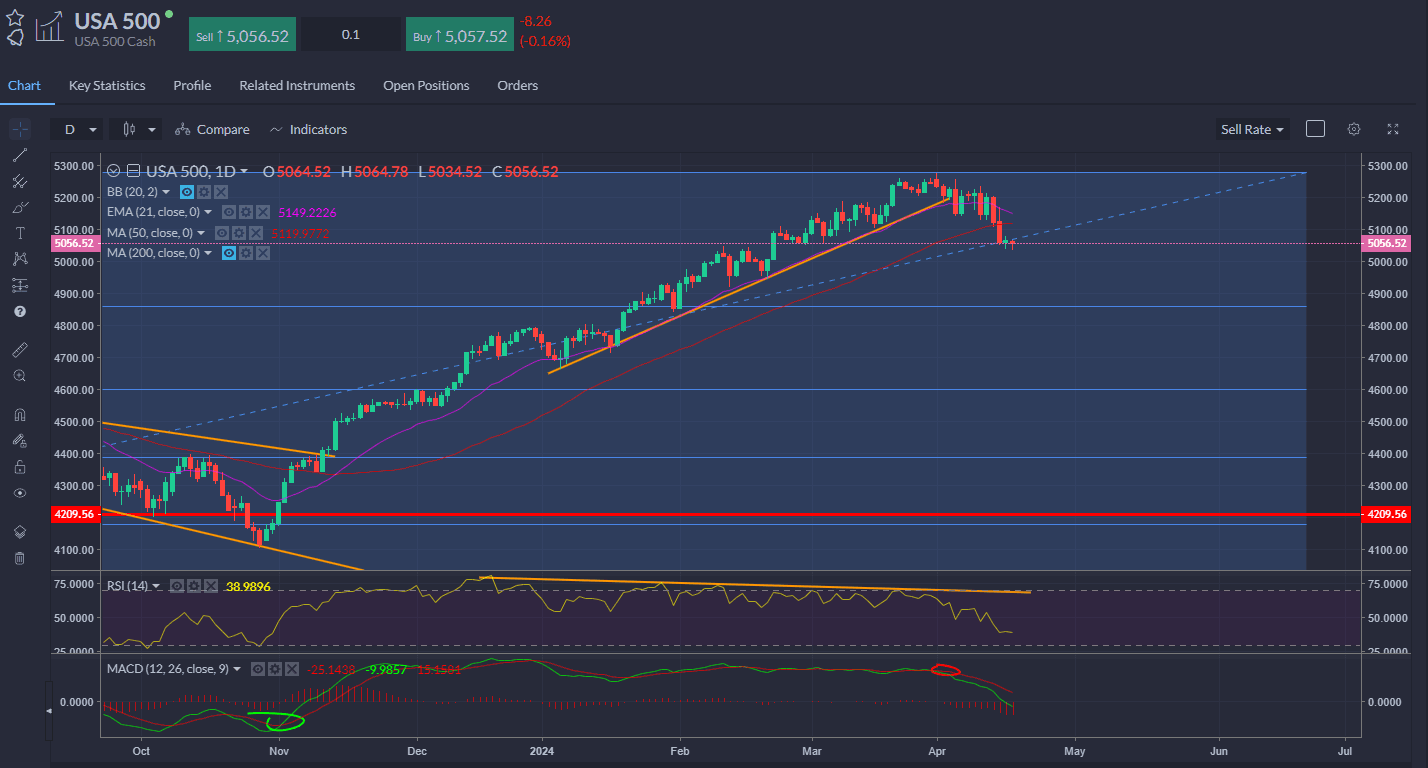
Task: Open the candlestick chart type dropdown
Action: 135,129
